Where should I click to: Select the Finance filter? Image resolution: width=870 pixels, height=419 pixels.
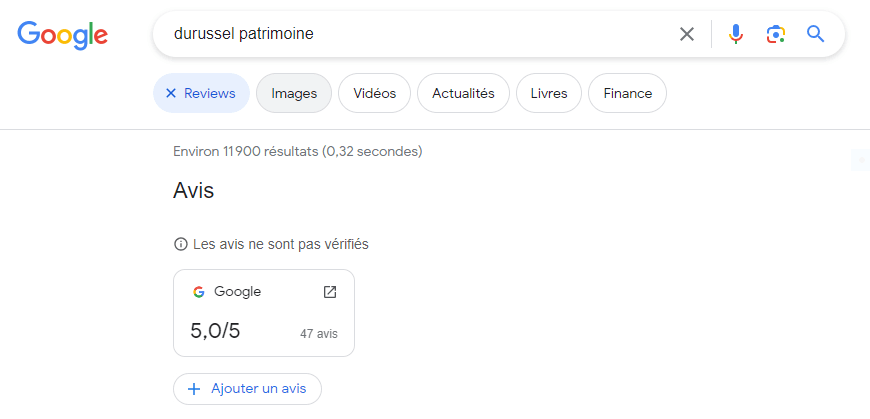tap(627, 93)
